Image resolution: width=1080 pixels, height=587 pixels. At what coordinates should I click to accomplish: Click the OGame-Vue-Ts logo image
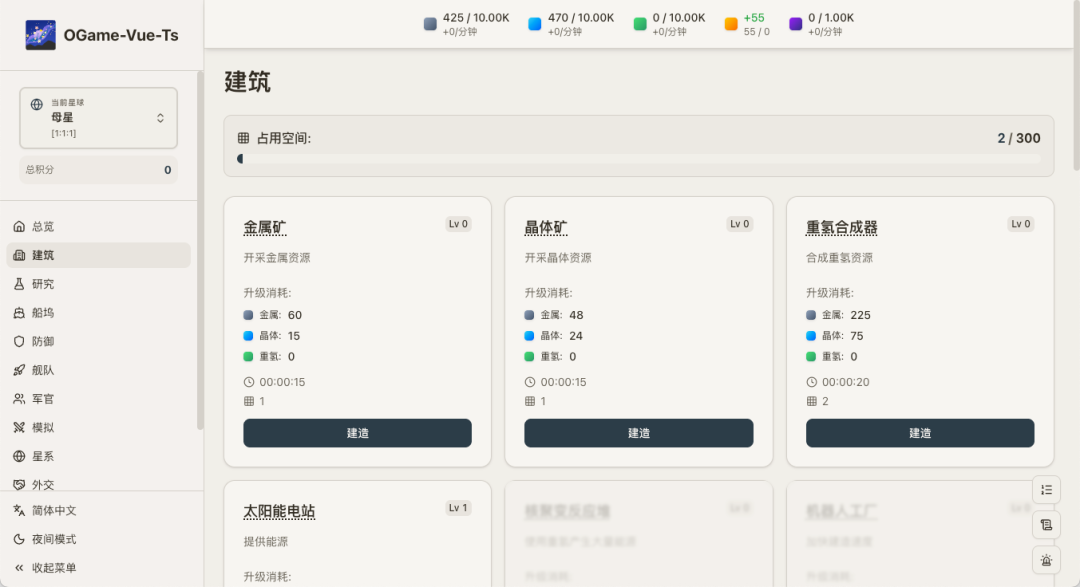pyautogui.click(x=41, y=35)
